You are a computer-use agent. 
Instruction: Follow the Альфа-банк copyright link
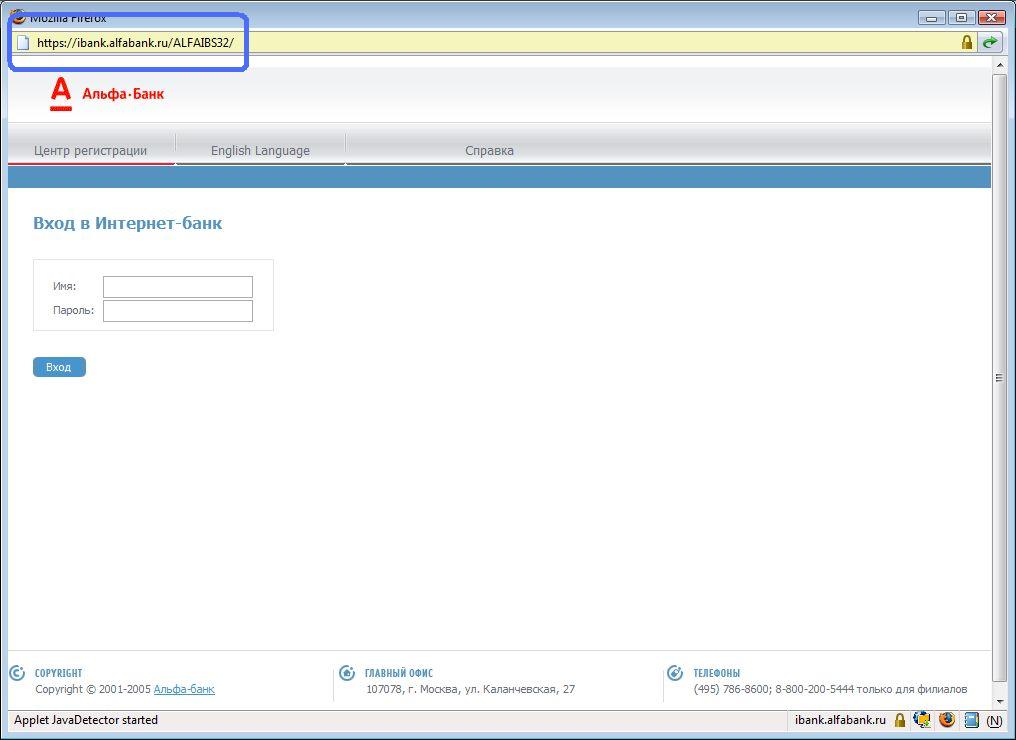(x=184, y=689)
